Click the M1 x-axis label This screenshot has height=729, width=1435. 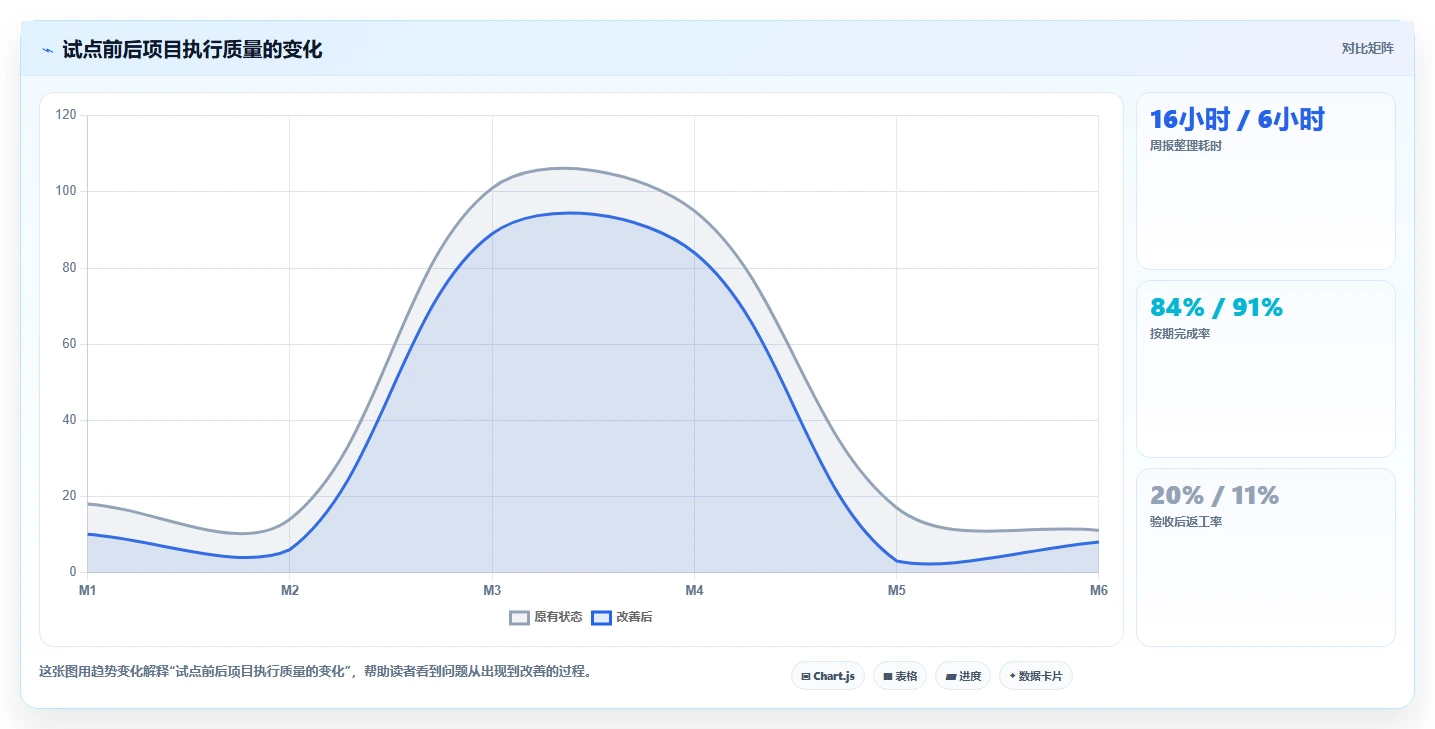(x=88, y=590)
